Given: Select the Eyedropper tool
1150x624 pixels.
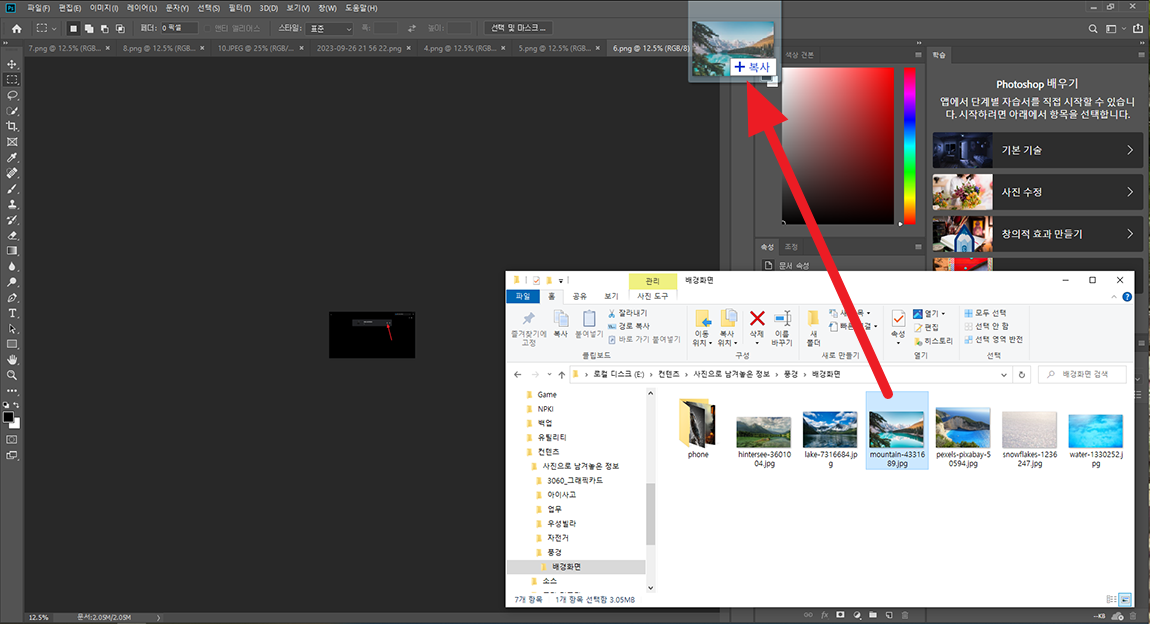Looking at the screenshot, I should 12,158.
